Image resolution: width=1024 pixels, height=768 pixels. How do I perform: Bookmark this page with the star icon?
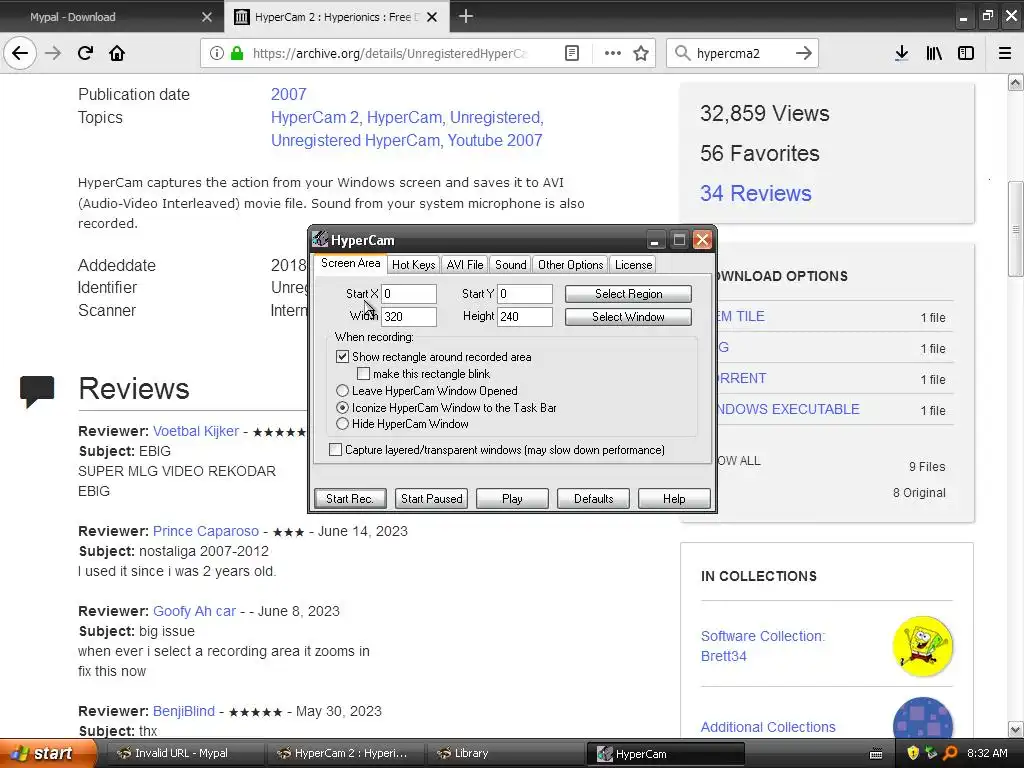coord(641,53)
